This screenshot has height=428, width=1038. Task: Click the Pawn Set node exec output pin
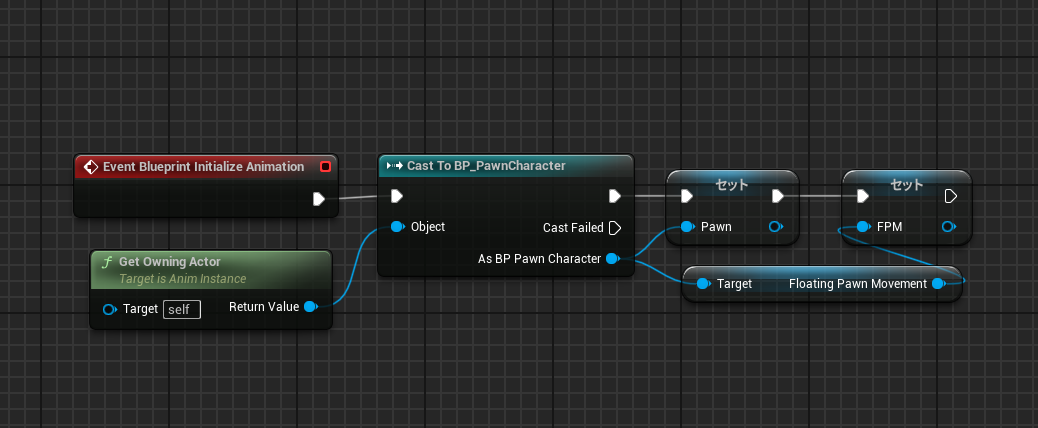click(778, 196)
